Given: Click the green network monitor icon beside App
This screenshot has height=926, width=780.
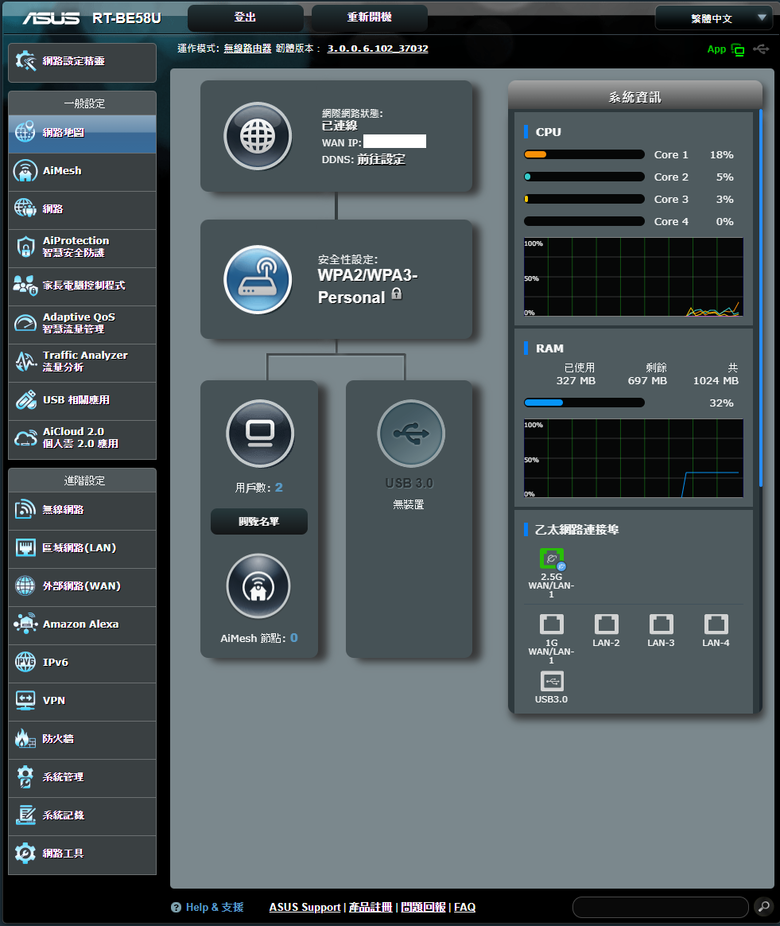Looking at the screenshot, I should 738,50.
